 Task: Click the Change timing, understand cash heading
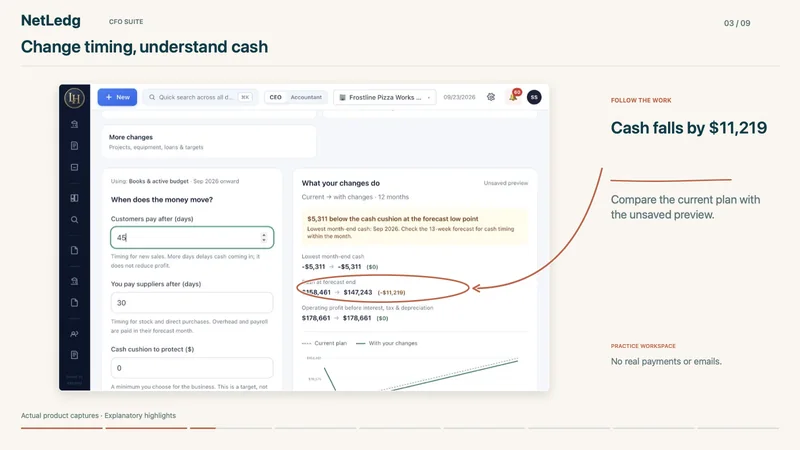pos(144,47)
